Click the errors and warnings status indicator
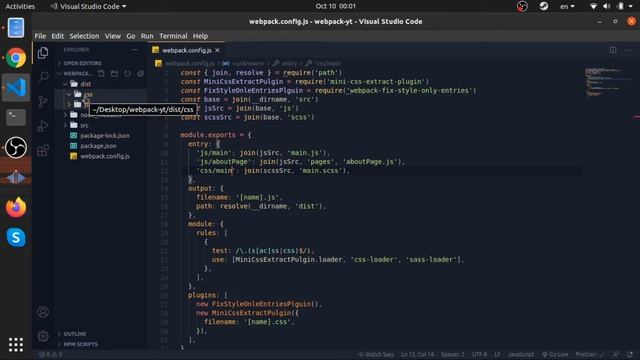The width and height of the screenshot is (640, 360). 51,354
